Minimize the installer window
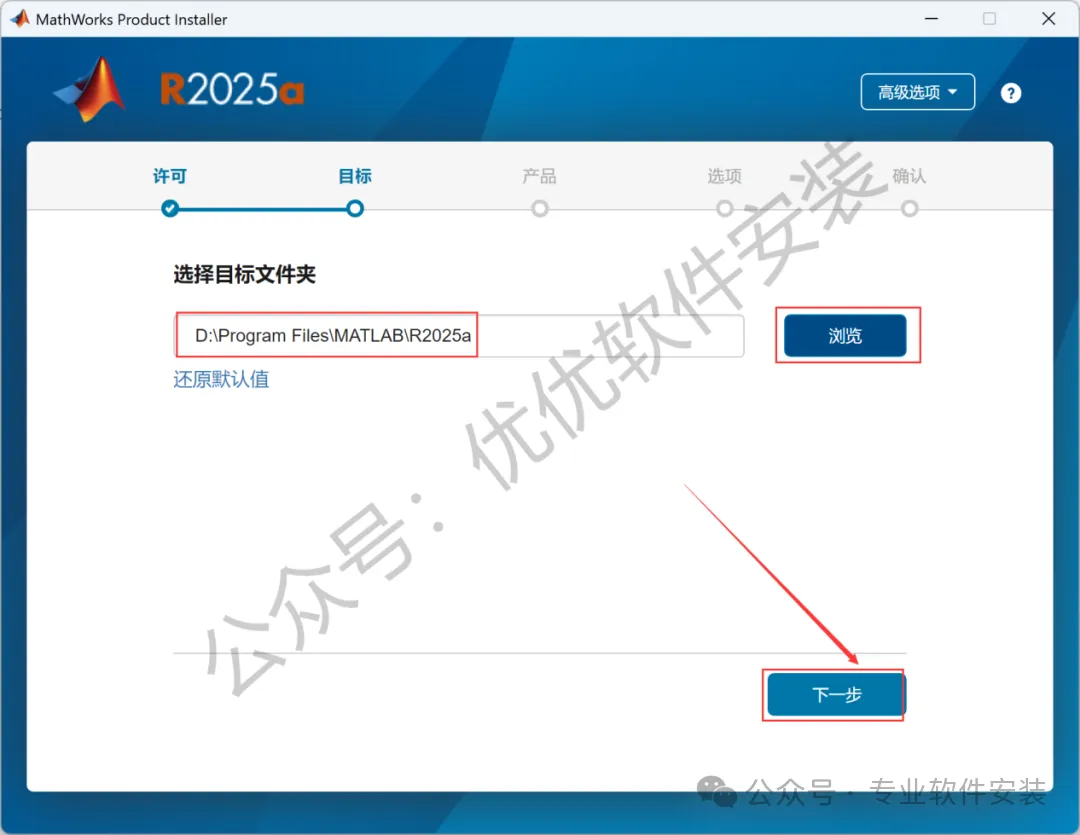The image size is (1080, 835). pos(931,19)
